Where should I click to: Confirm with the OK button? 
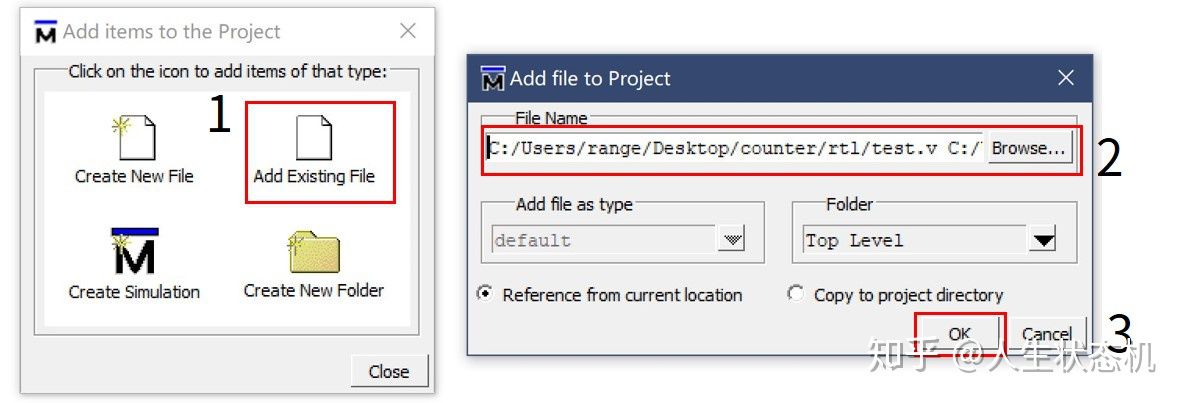959,333
